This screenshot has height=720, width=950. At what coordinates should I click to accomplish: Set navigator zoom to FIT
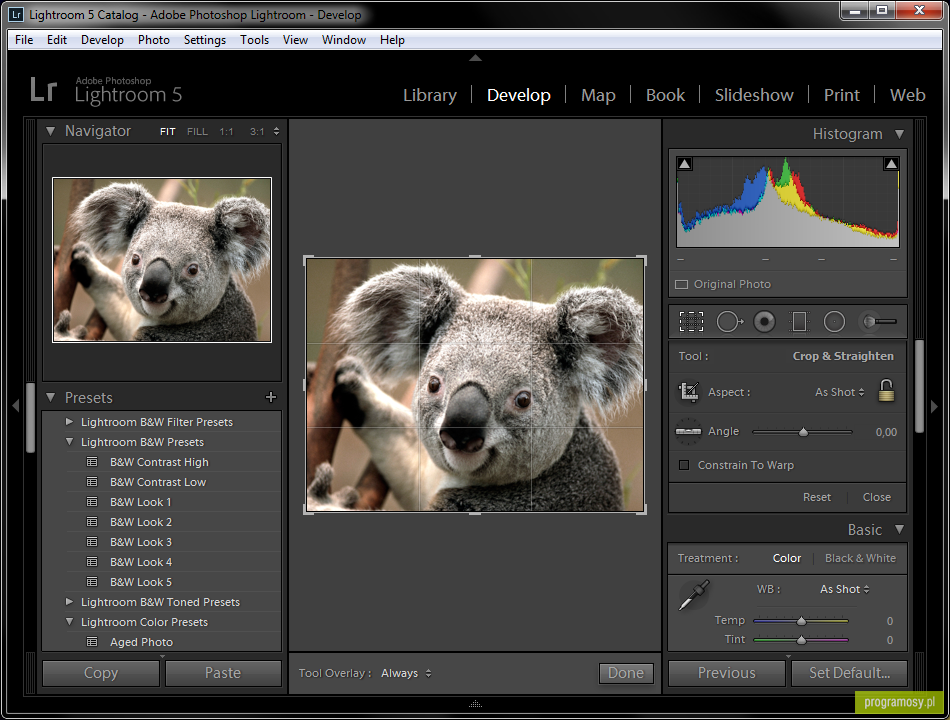coord(168,132)
